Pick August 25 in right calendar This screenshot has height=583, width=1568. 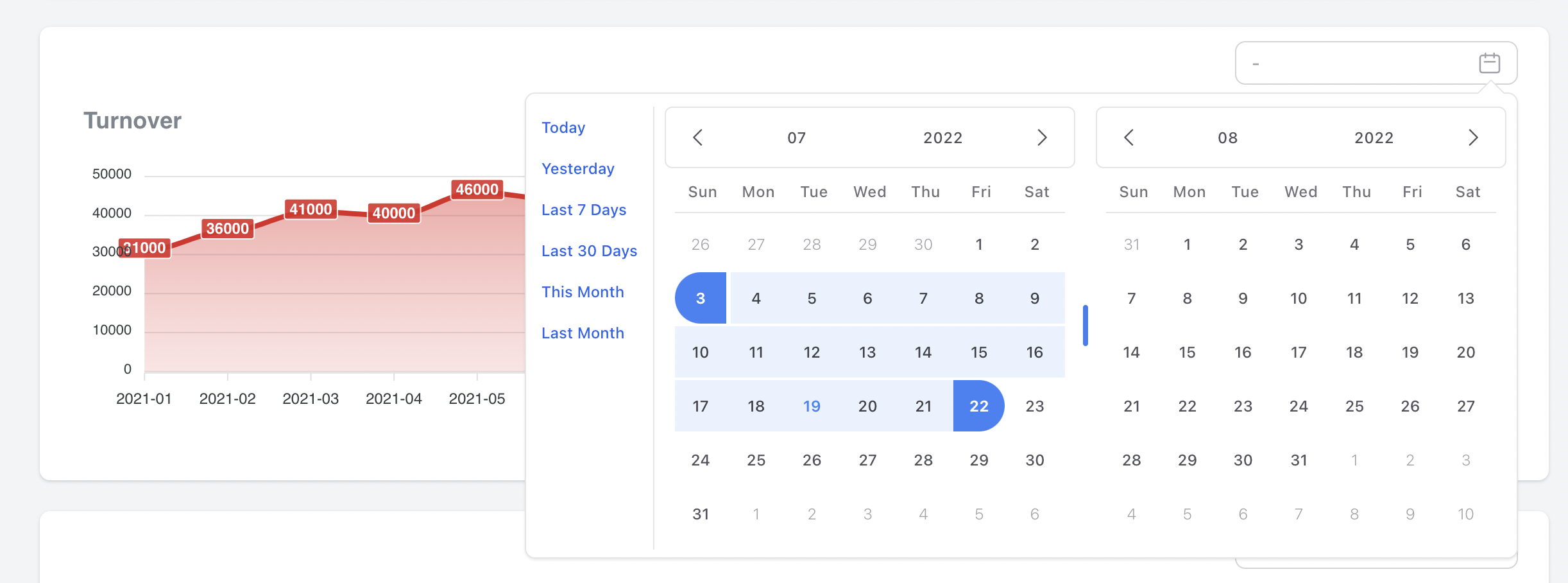pyautogui.click(x=1354, y=406)
